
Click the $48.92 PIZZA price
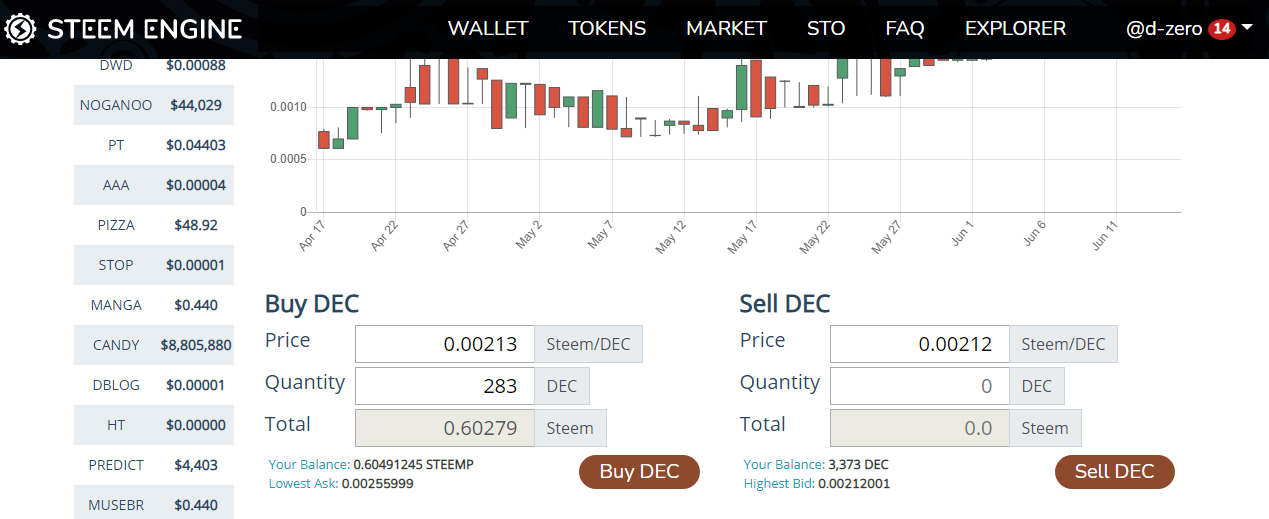pyautogui.click(x=196, y=225)
